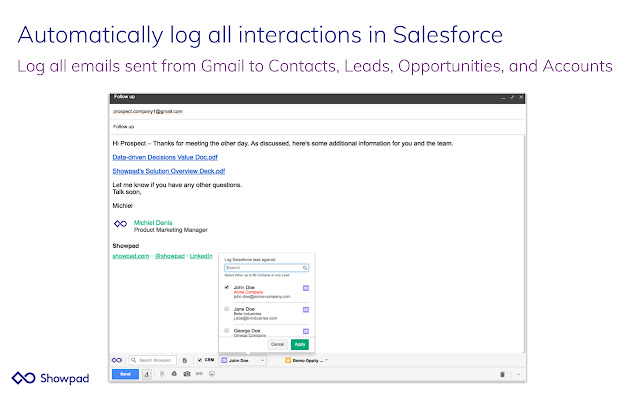Open the Data-driven Decisions Value Doc.pdf link

(164, 157)
